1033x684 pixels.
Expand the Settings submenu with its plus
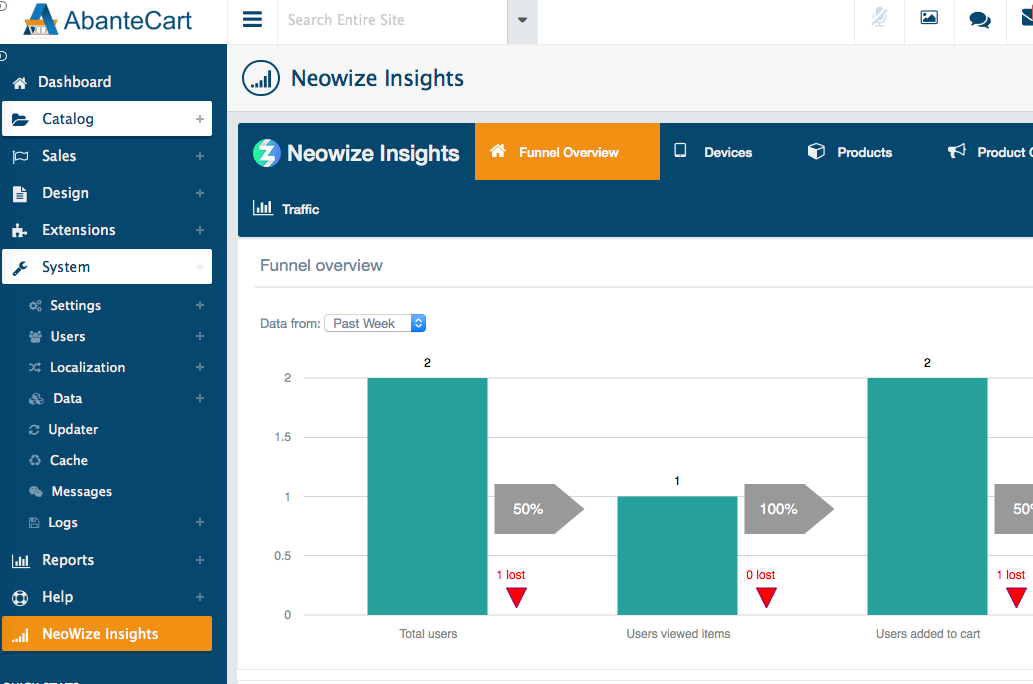tap(200, 305)
